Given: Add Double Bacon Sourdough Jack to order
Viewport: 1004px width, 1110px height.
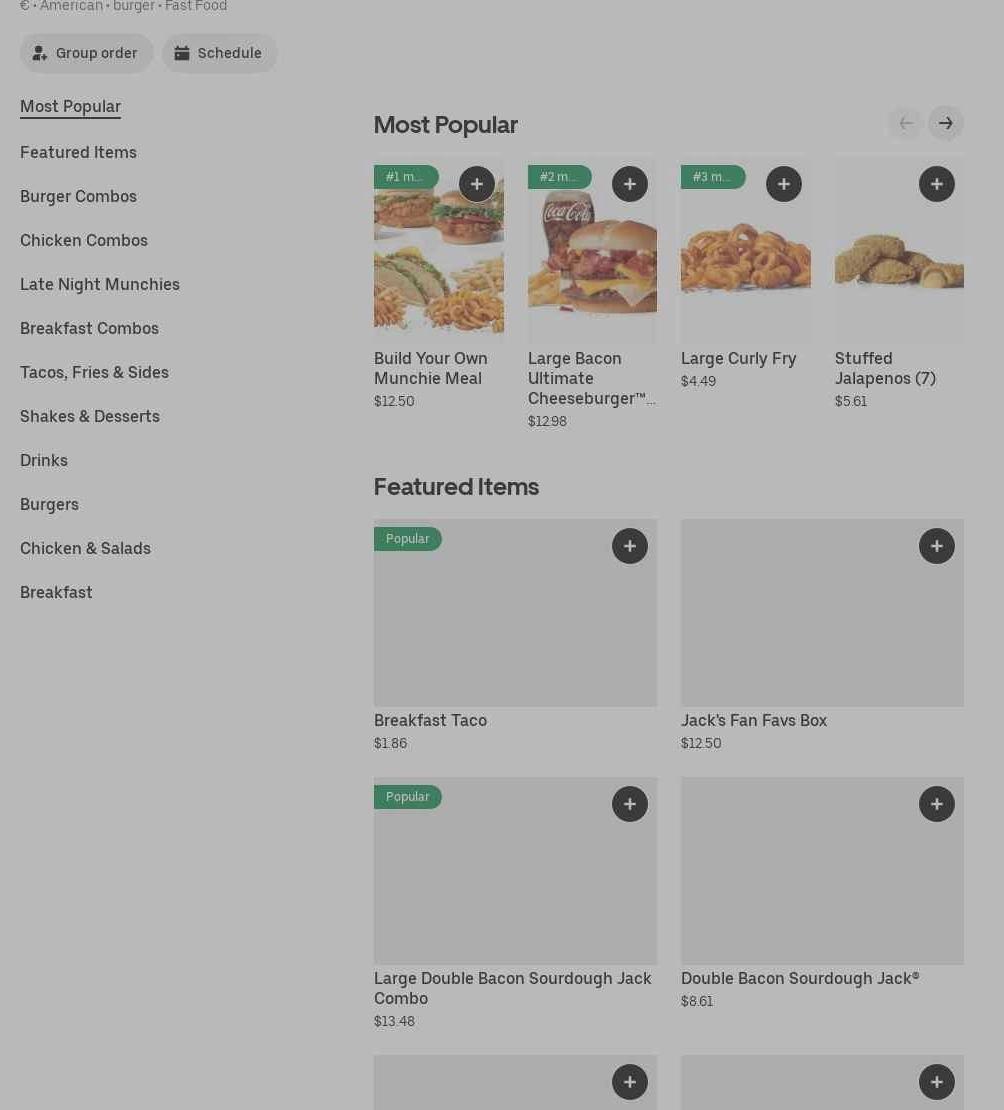Looking at the screenshot, I should [x=936, y=804].
